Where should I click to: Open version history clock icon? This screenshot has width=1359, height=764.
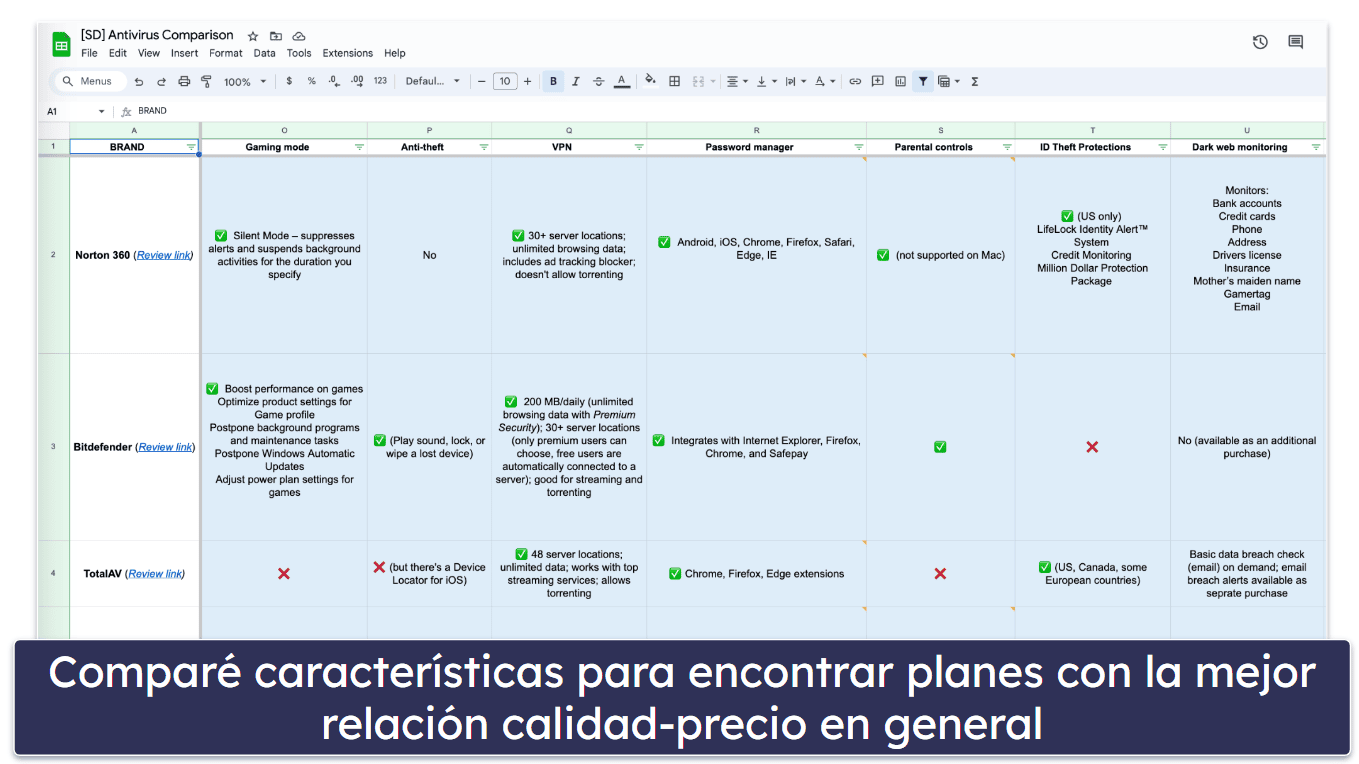point(1260,42)
